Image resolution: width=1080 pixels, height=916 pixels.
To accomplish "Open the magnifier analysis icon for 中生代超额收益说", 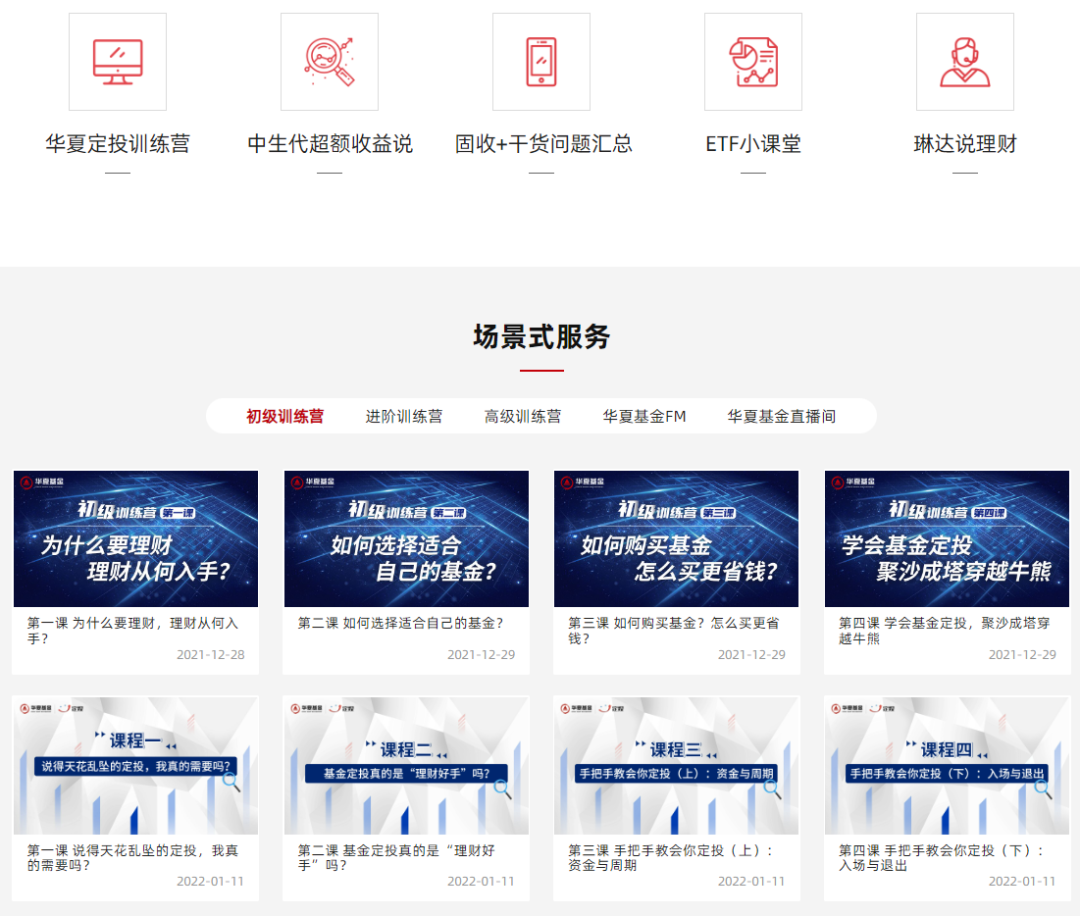I will click(x=329, y=62).
